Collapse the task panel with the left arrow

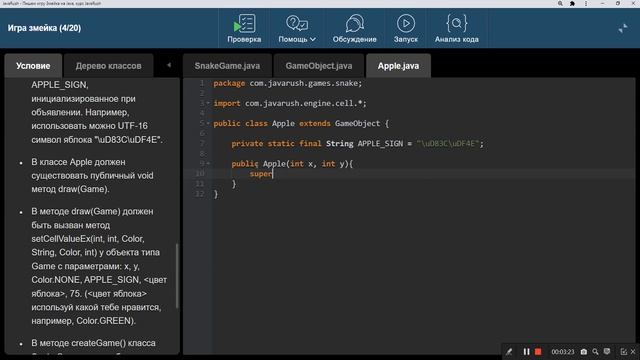[169, 65]
